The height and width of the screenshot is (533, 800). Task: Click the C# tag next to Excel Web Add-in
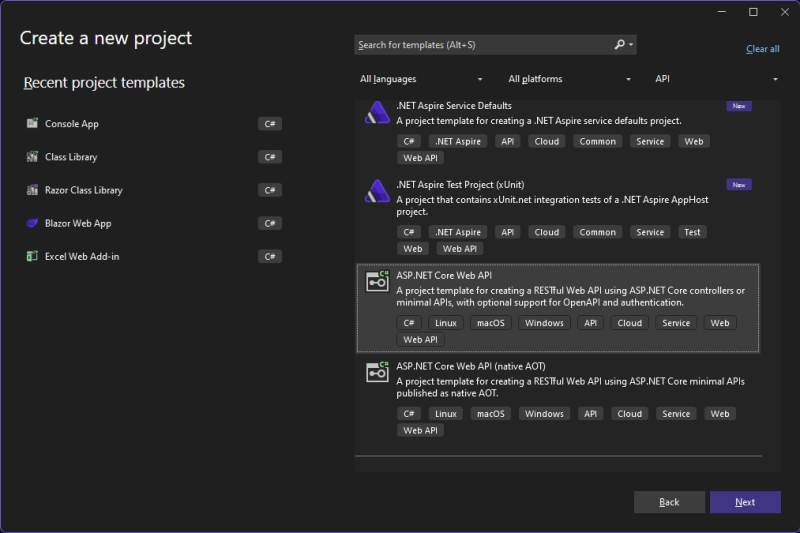(270, 256)
